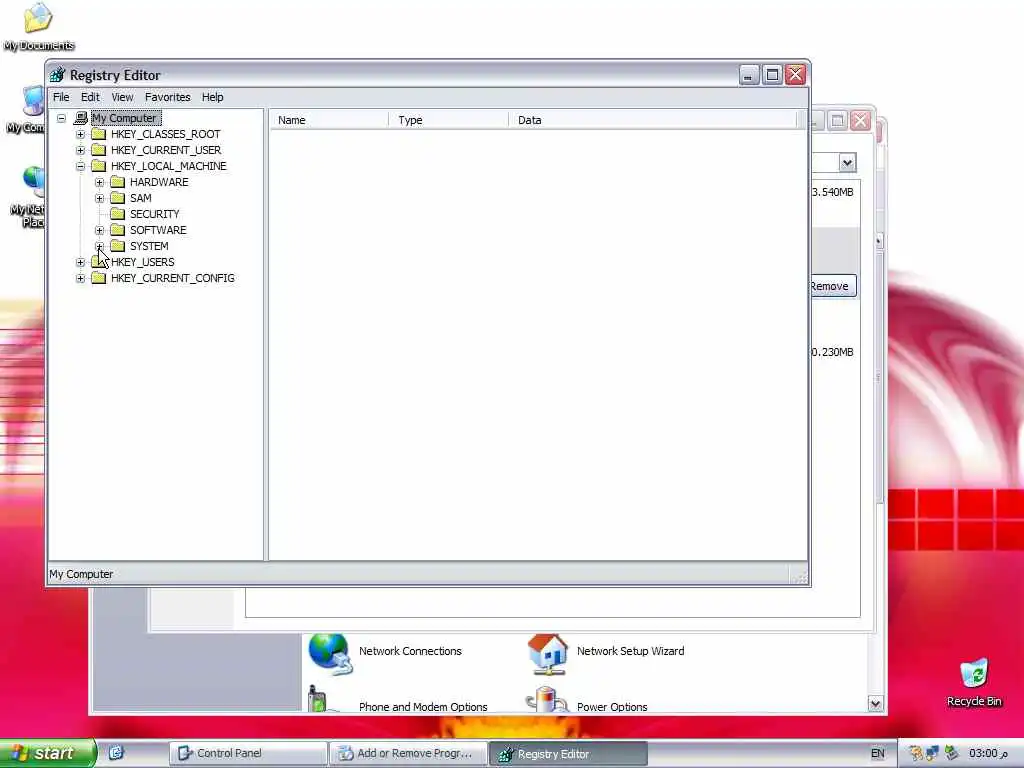Open the My Documents desktop icon
This screenshot has width=1024, height=768.
[39, 27]
